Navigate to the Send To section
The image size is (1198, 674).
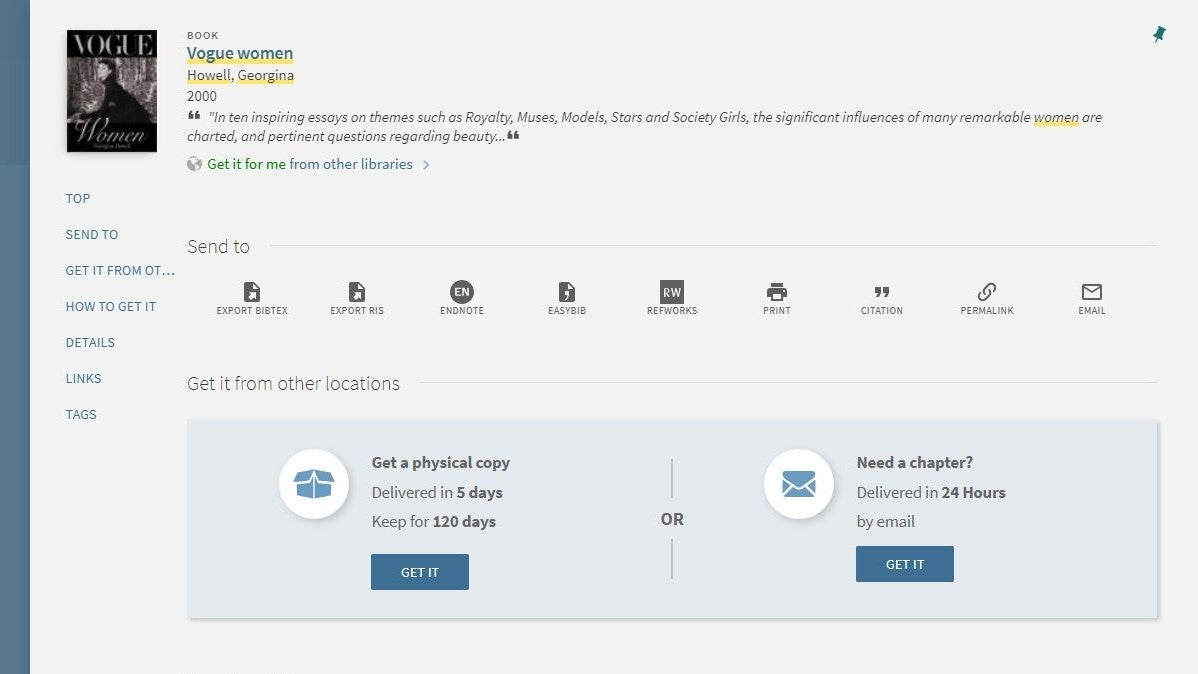pyautogui.click(x=92, y=234)
